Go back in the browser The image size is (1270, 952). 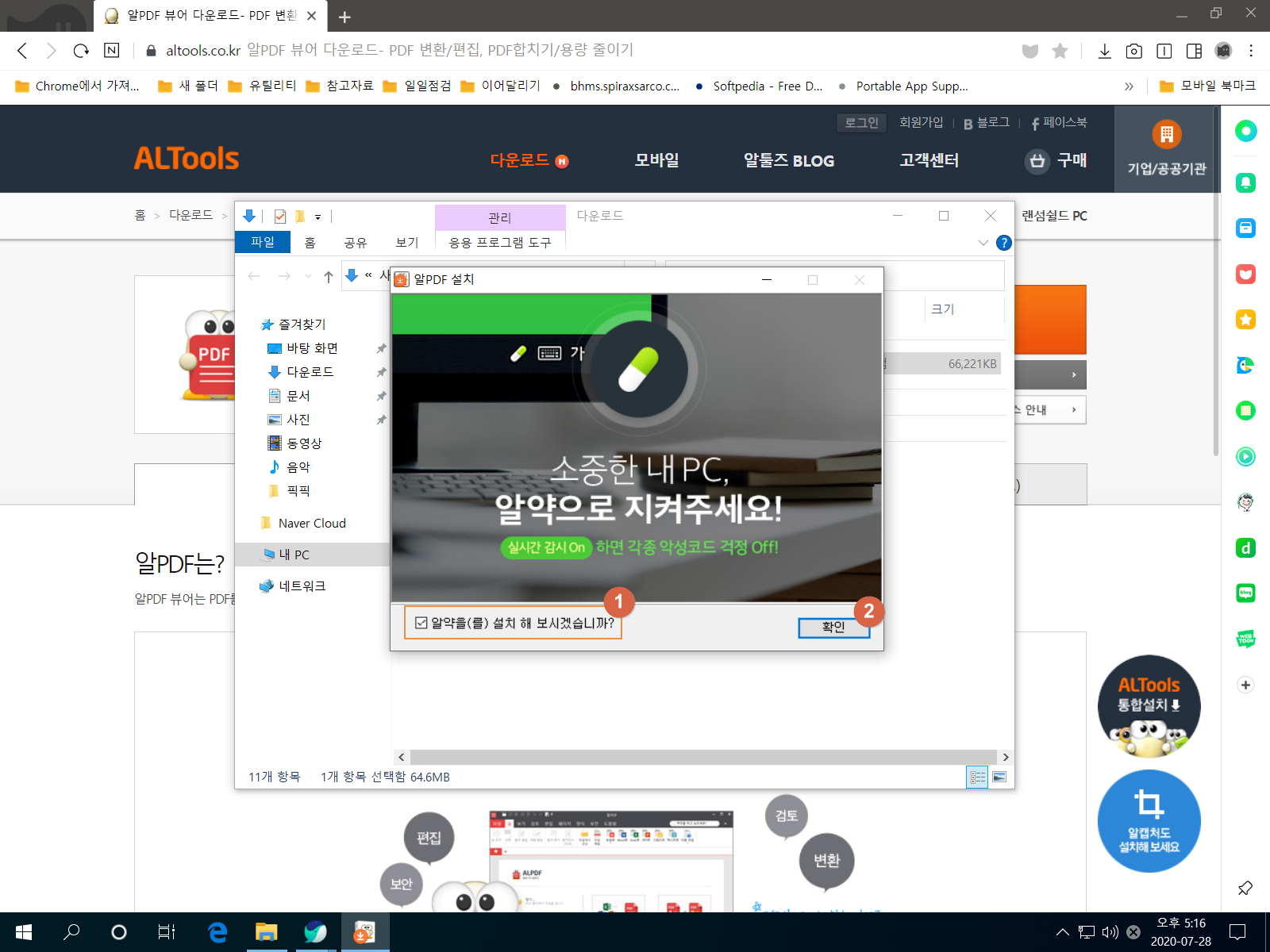(x=22, y=51)
